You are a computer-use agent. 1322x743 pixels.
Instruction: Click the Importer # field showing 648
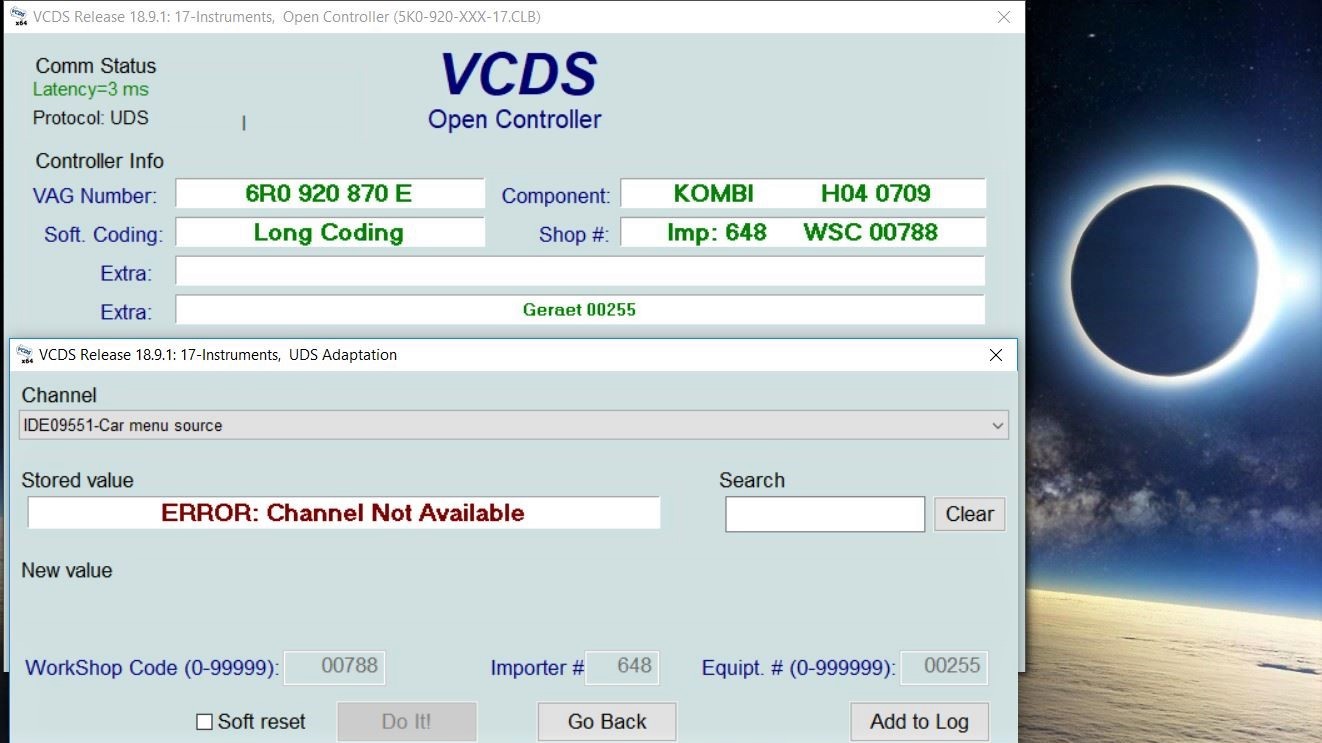click(622, 667)
